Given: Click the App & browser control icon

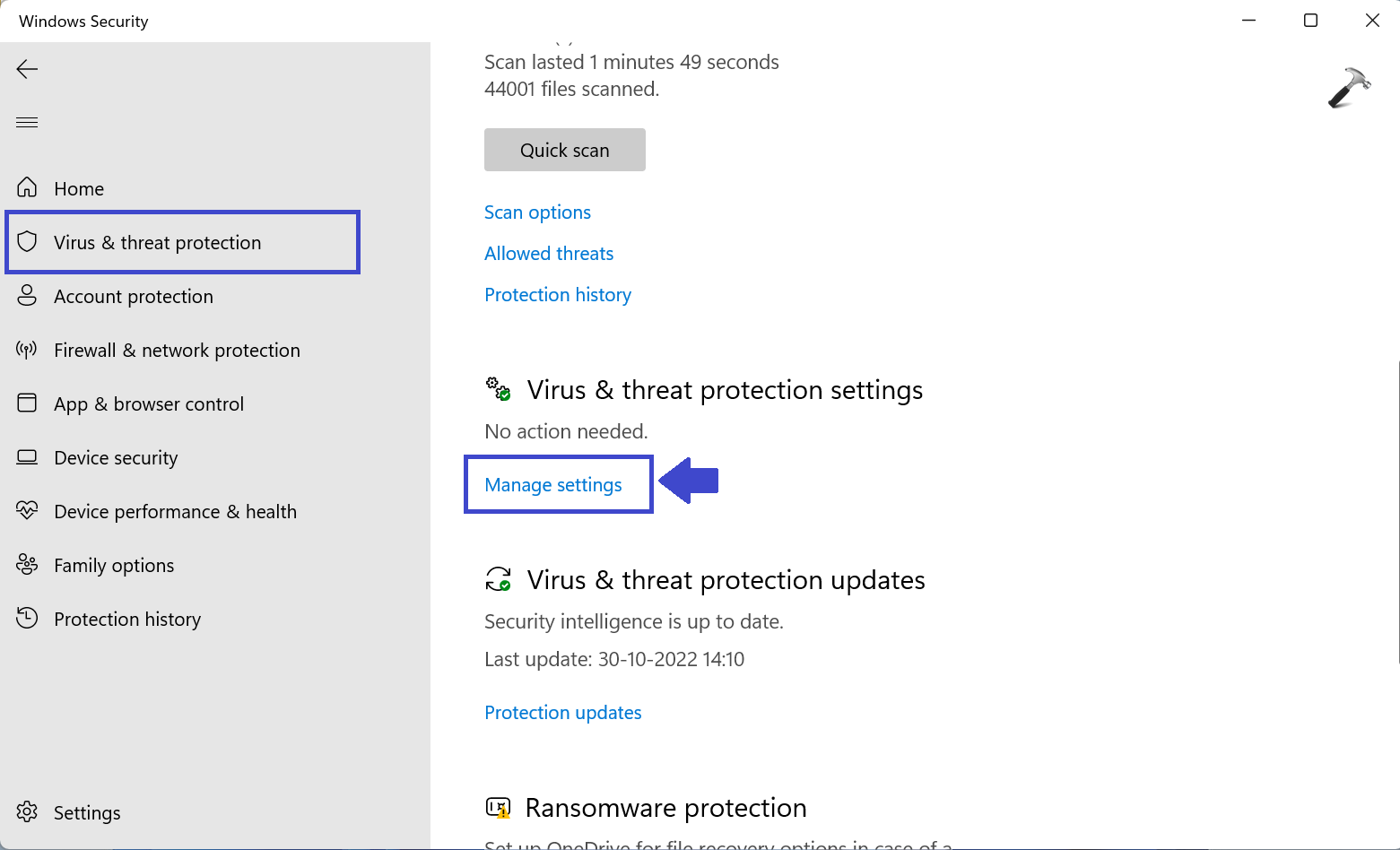Looking at the screenshot, I should (x=27, y=403).
